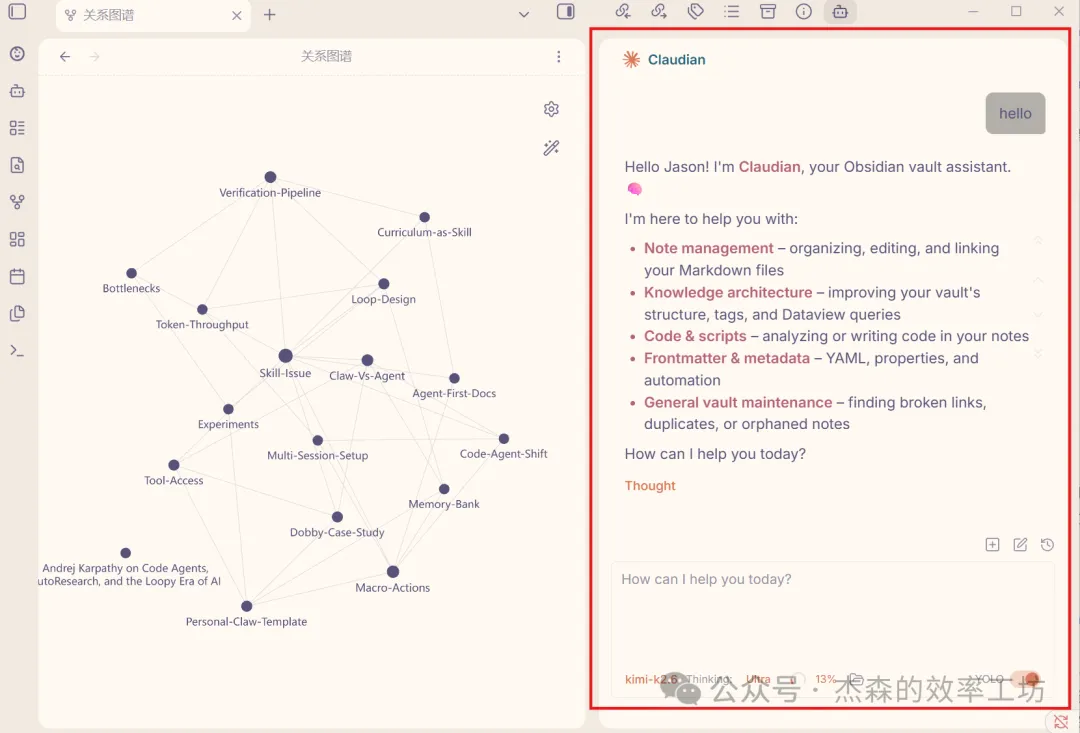Click the smiley face ribbon icon

pyautogui.click(x=17, y=54)
